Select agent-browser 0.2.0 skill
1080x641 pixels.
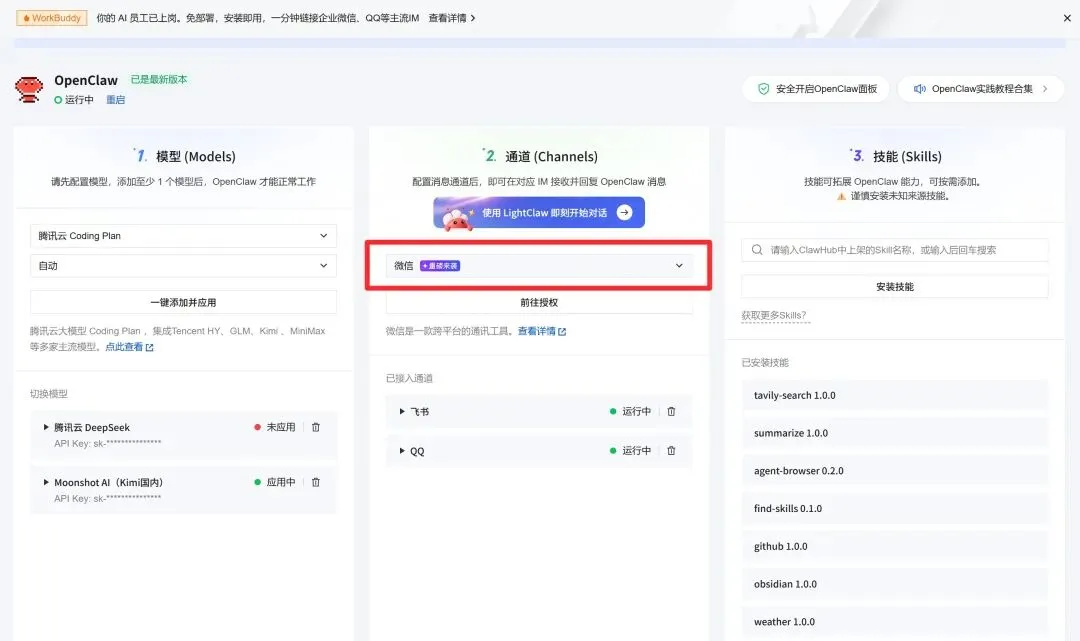coord(895,471)
